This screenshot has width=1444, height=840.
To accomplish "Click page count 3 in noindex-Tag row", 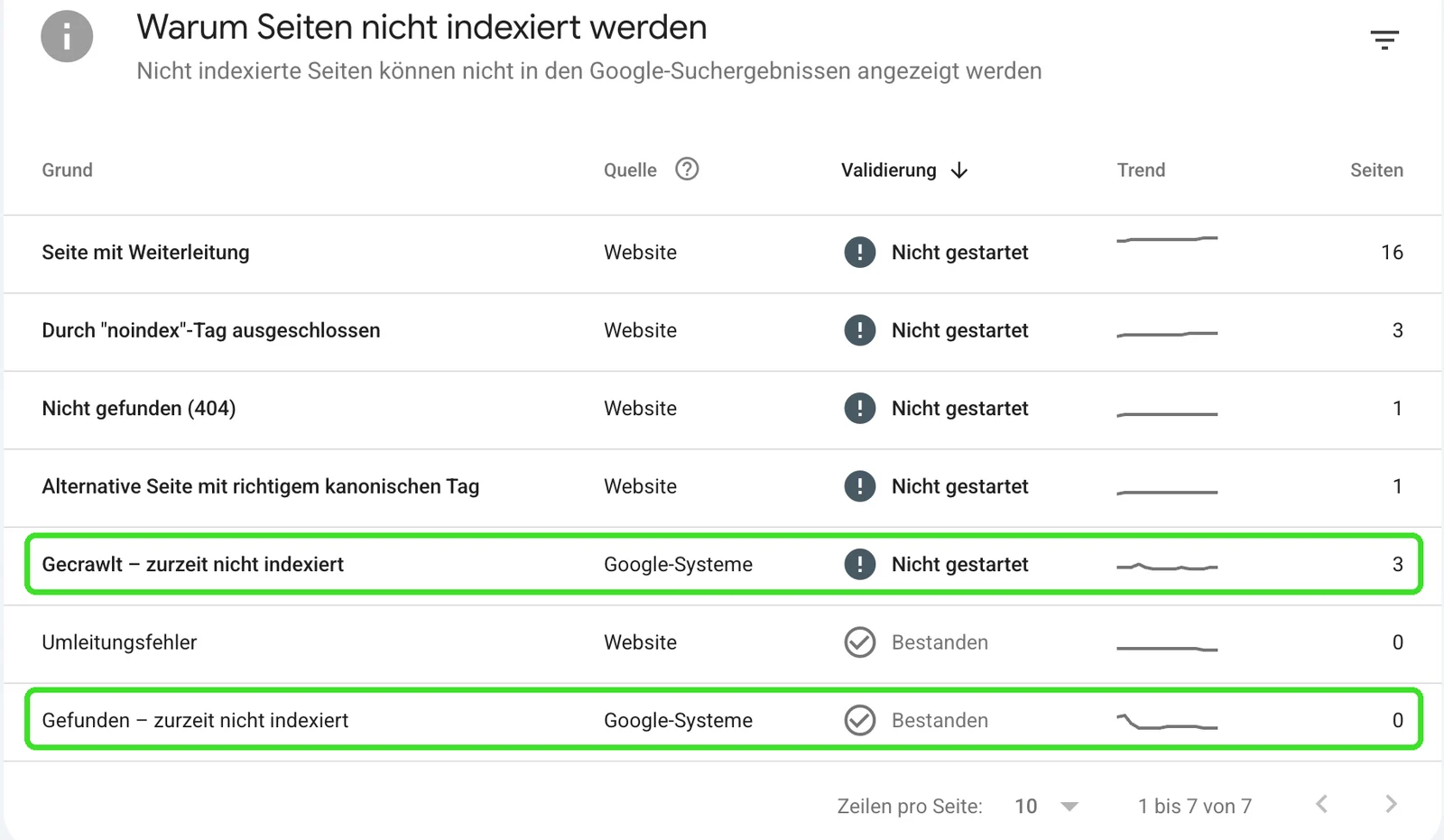I will coord(1398,330).
